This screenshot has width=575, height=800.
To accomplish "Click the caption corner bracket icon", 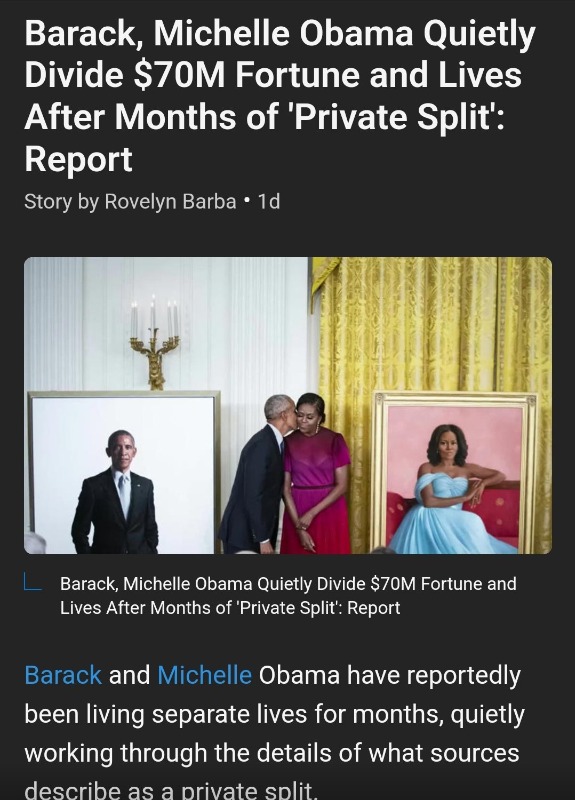I will pyautogui.click(x=33, y=581).
